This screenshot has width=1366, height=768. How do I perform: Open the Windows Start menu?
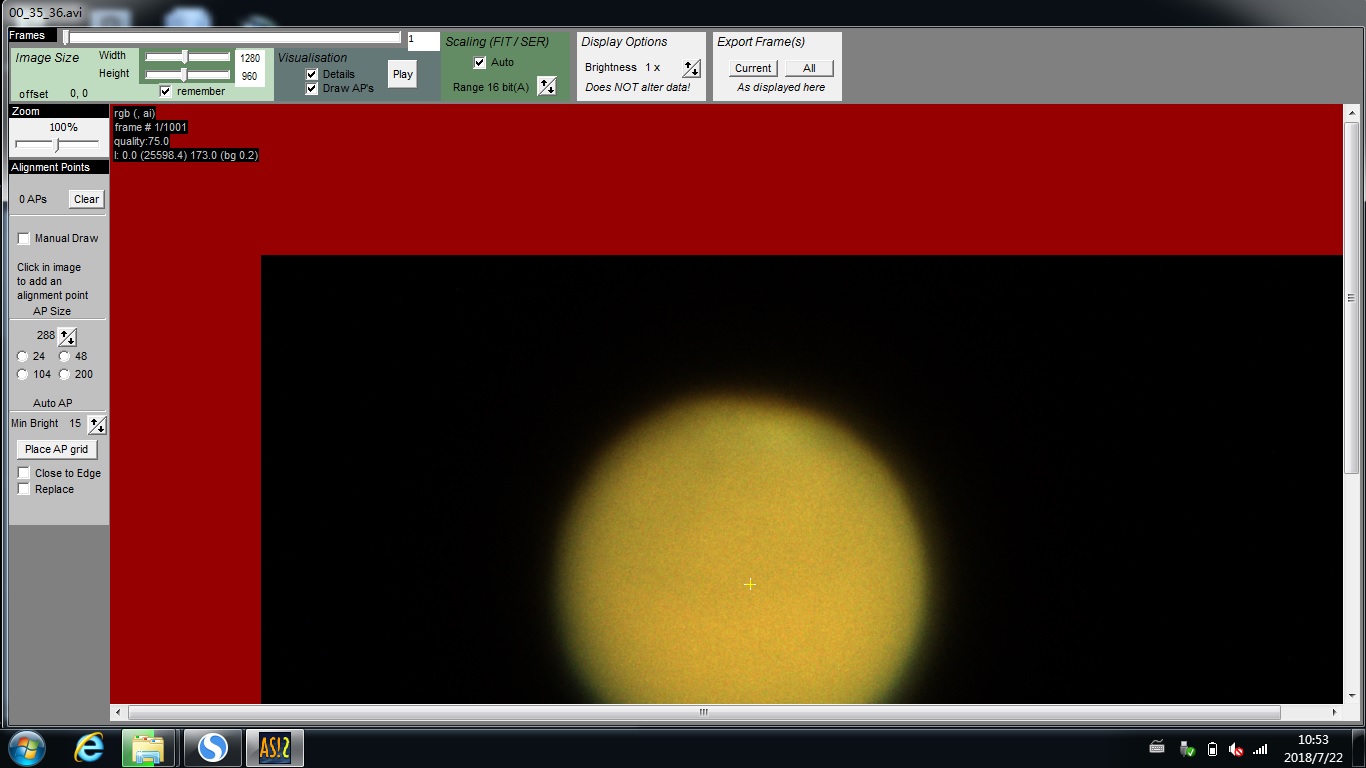click(27, 747)
